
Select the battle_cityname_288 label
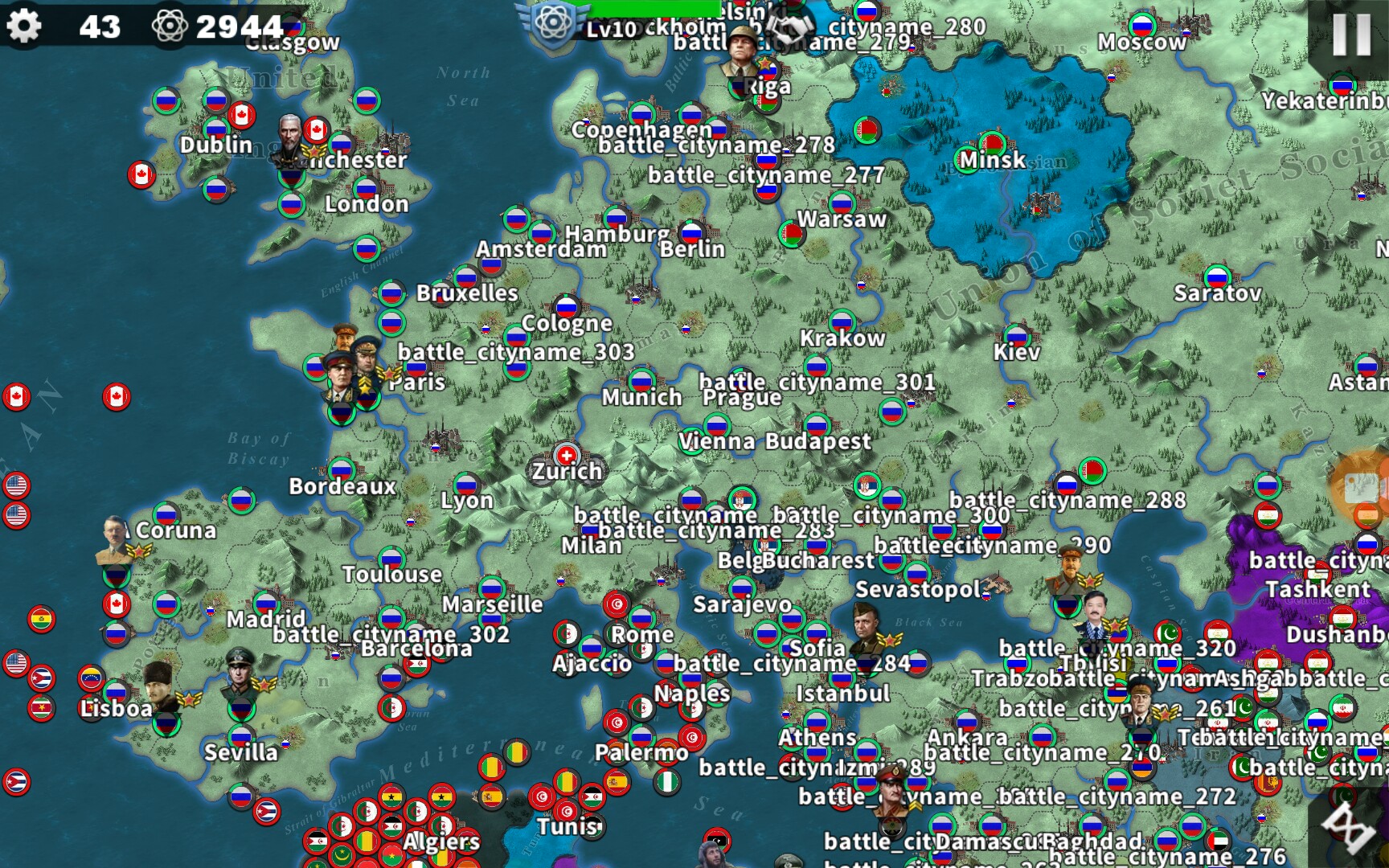click(1067, 501)
